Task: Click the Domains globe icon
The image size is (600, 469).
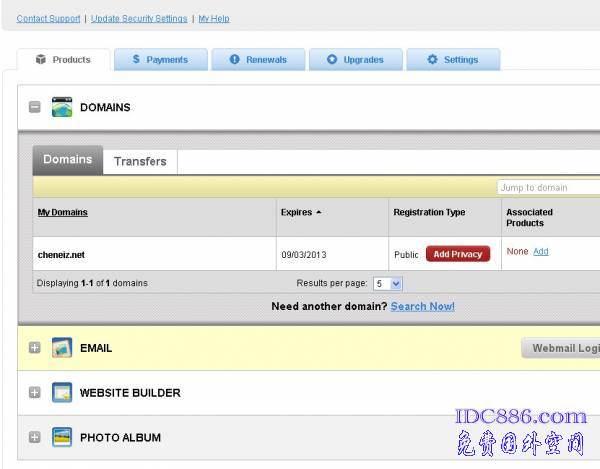Action: (62, 107)
